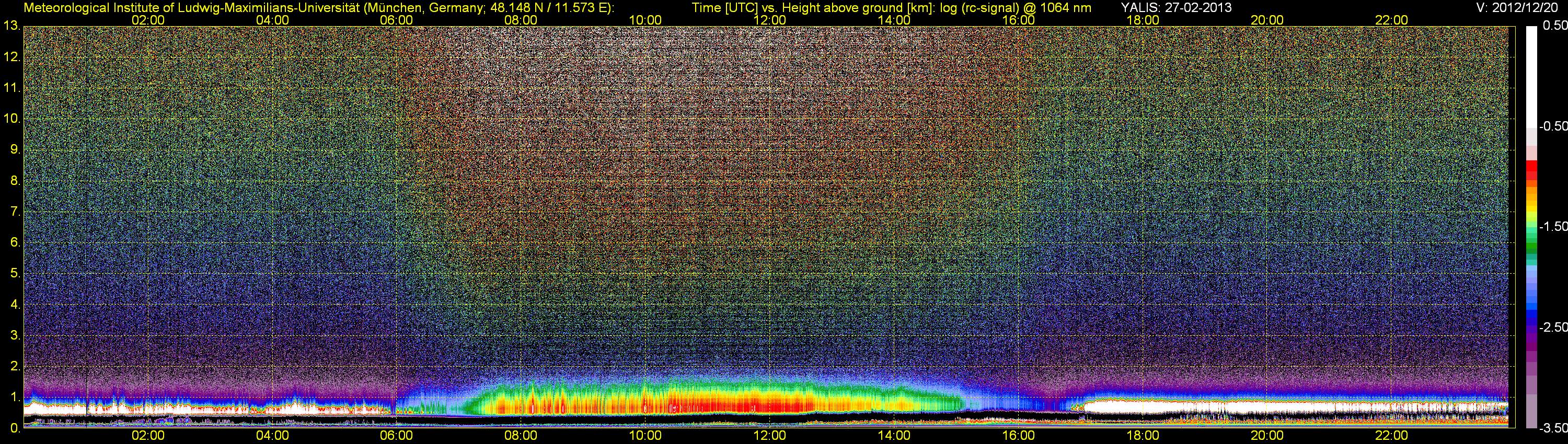Click the 0.50 colorbar scale value
Screen dimensions: 1568x444
(x=1554, y=26)
